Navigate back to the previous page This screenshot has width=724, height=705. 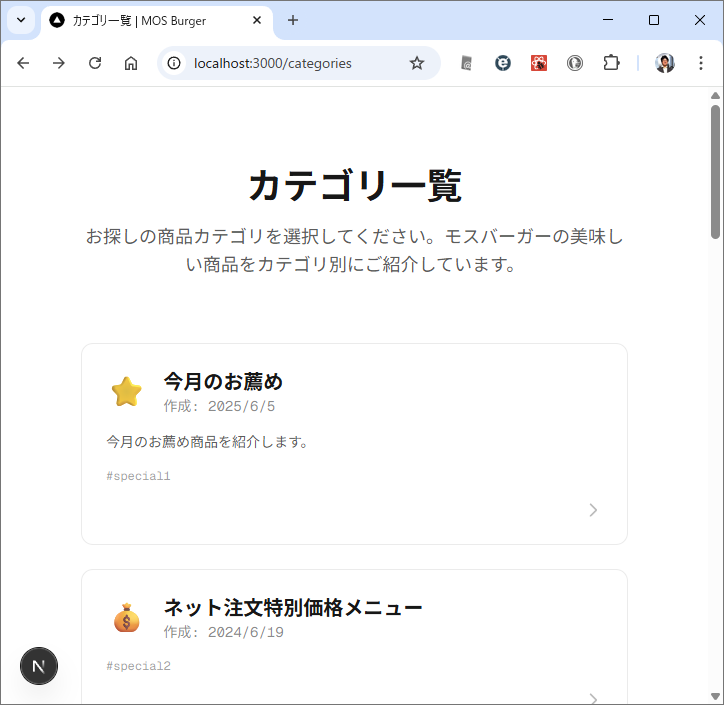(x=23, y=63)
